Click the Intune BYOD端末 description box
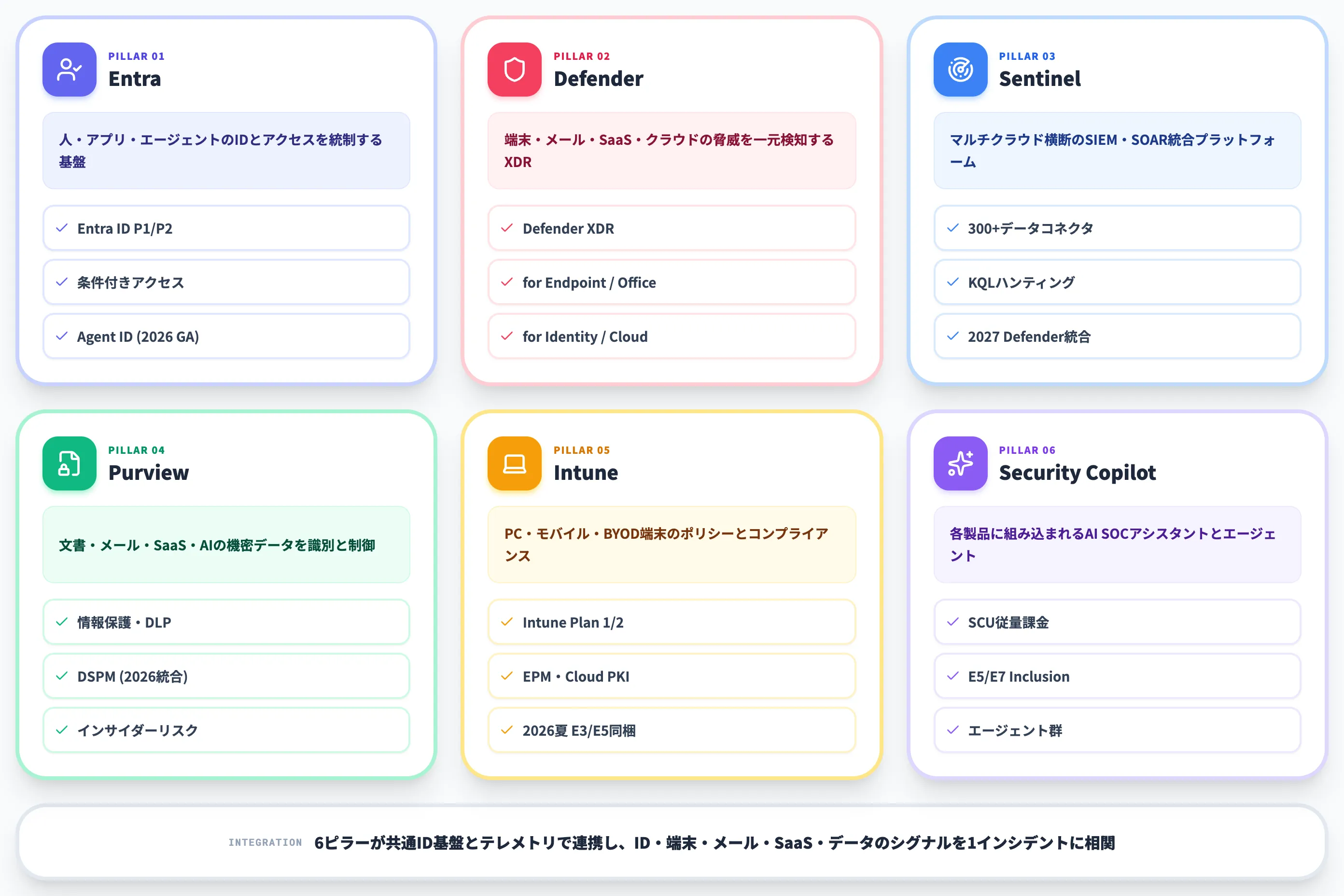Screen dimensions: 1344x896 (672, 545)
